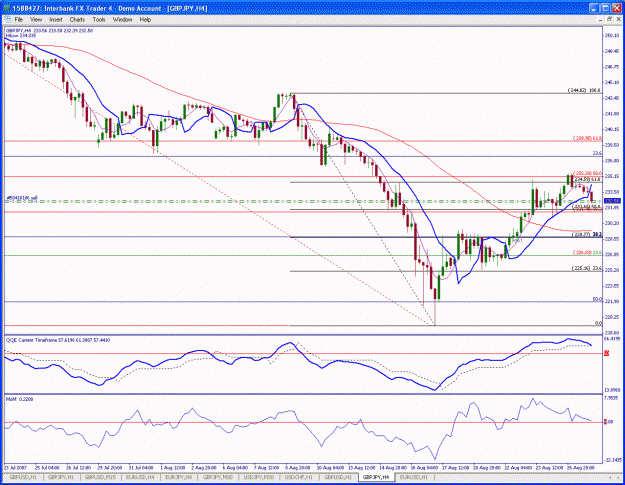Click the QQE Current Timeframe indicator label
The height and width of the screenshot is (485, 625).
click(58, 340)
